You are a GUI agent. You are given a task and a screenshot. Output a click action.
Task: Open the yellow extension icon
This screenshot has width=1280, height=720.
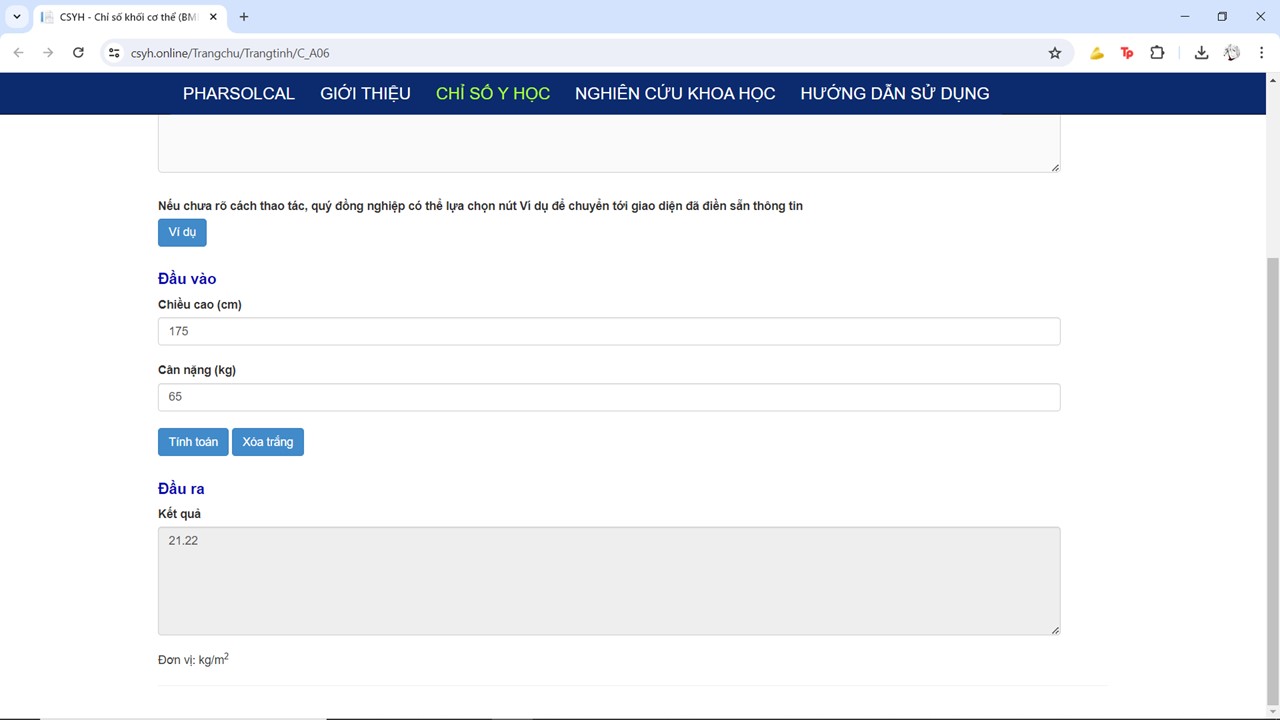1097,53
